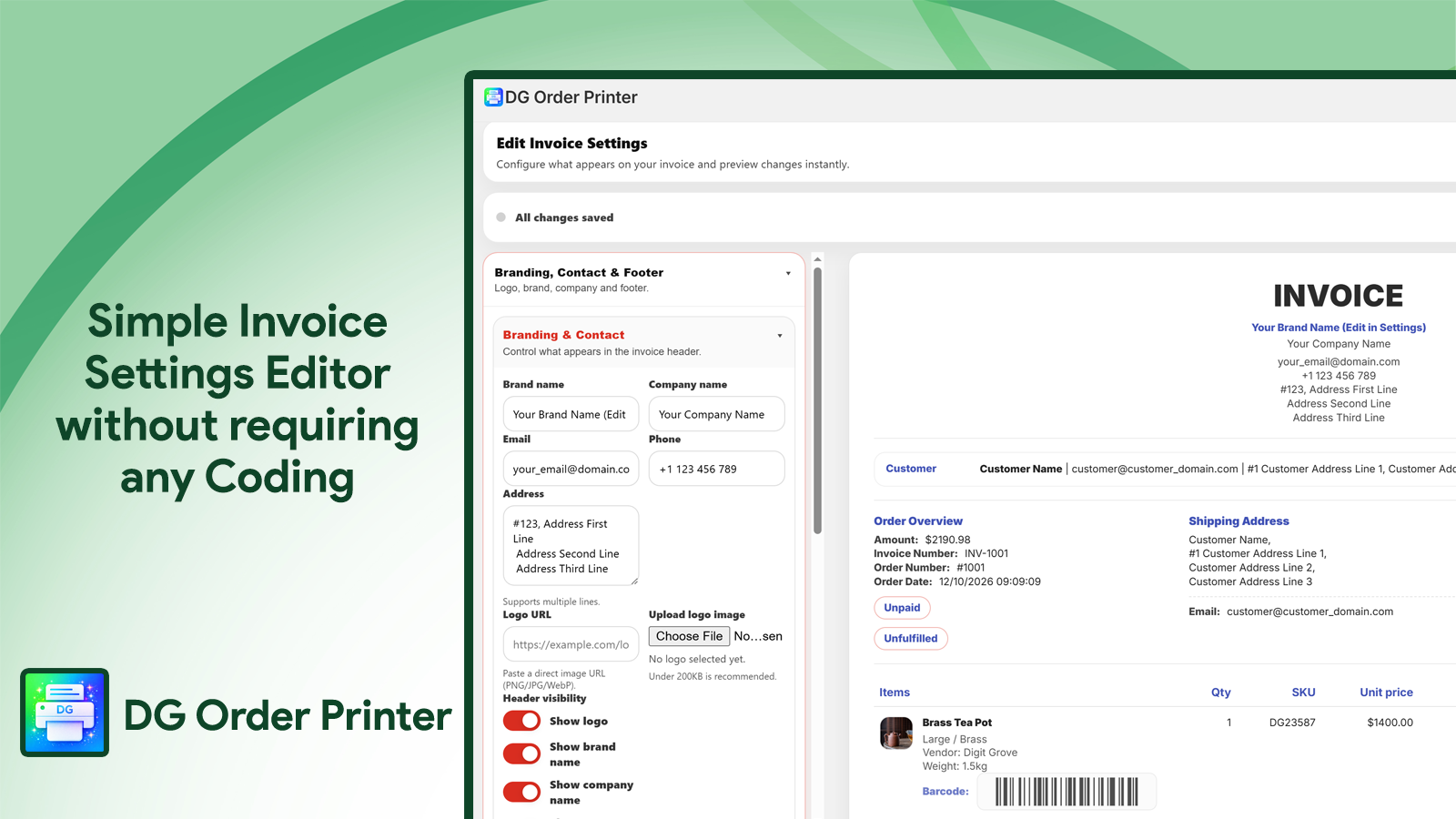1456x819 pixels.
Task: Click the gray saved-status dot indicator
Action: click(x=500, y=217)
